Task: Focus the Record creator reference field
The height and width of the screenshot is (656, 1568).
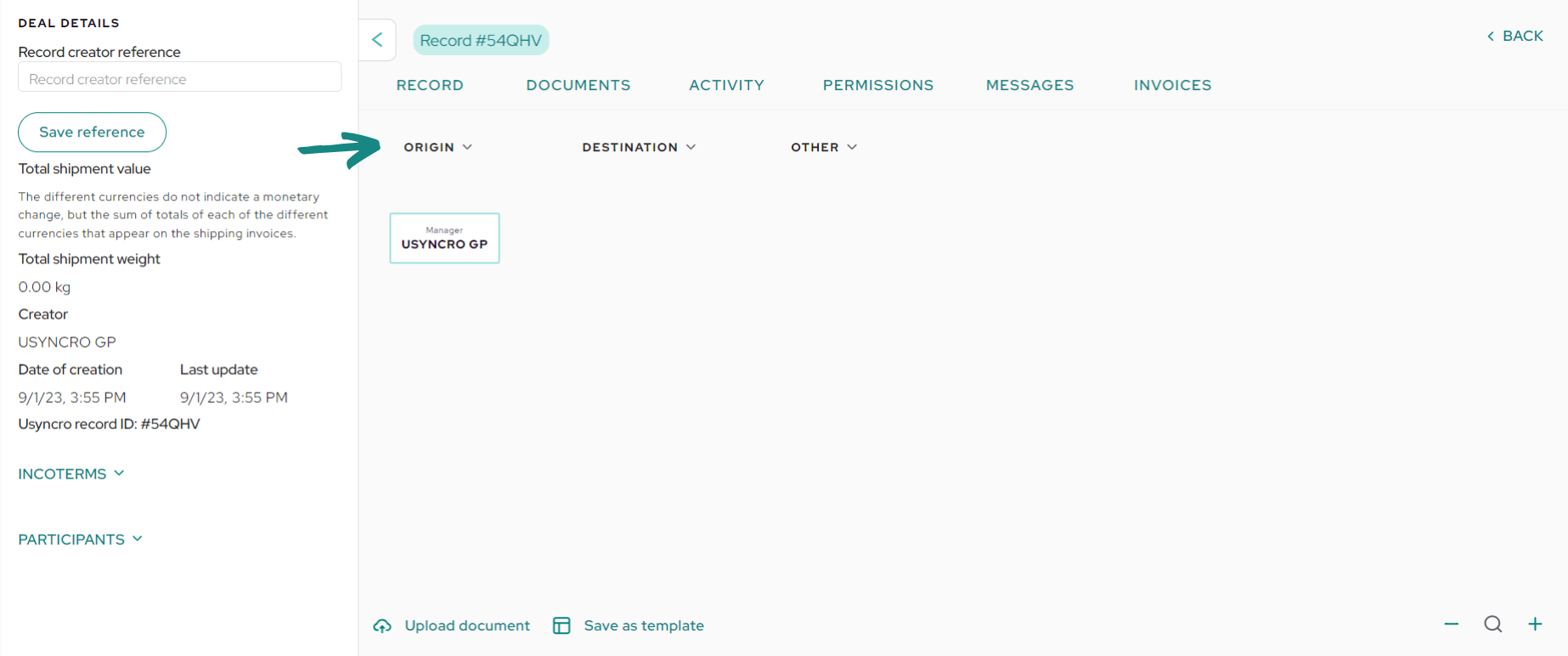Action: [x=179, y=79]
